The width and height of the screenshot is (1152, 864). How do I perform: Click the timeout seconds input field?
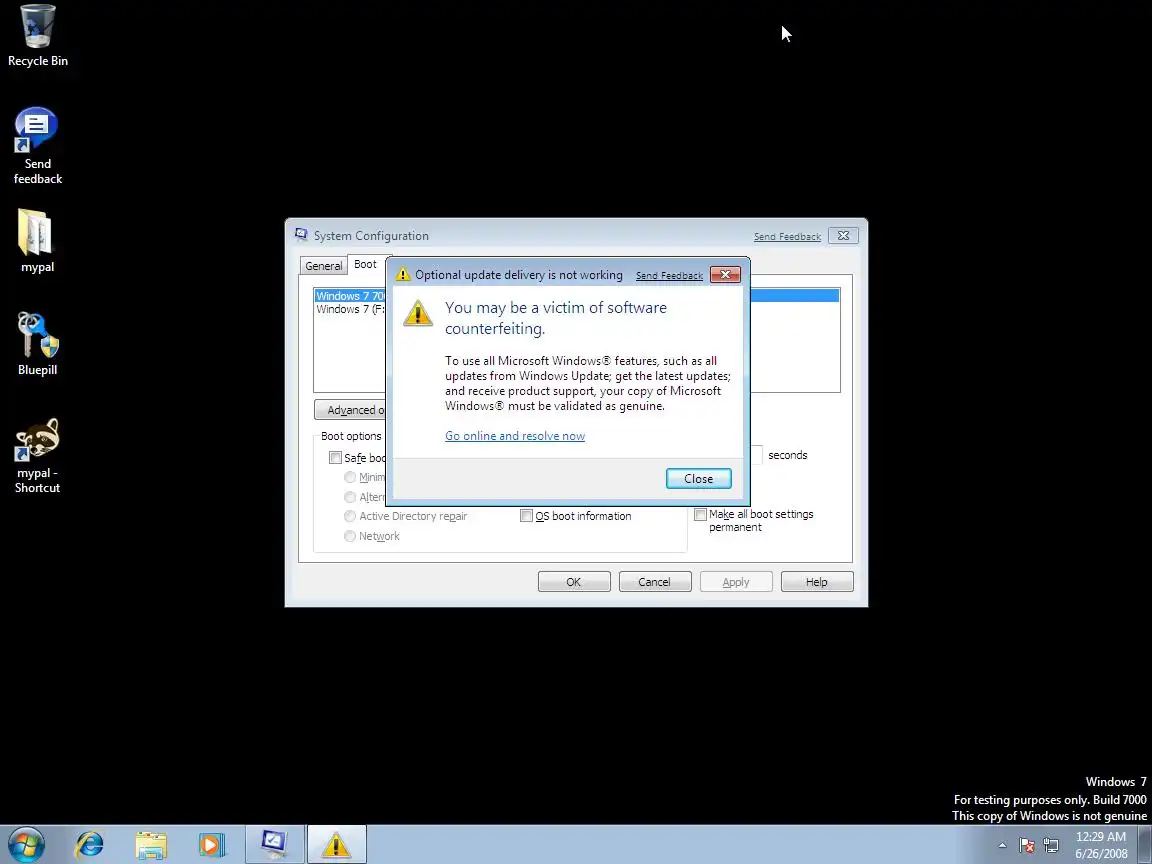click(757, 455)
